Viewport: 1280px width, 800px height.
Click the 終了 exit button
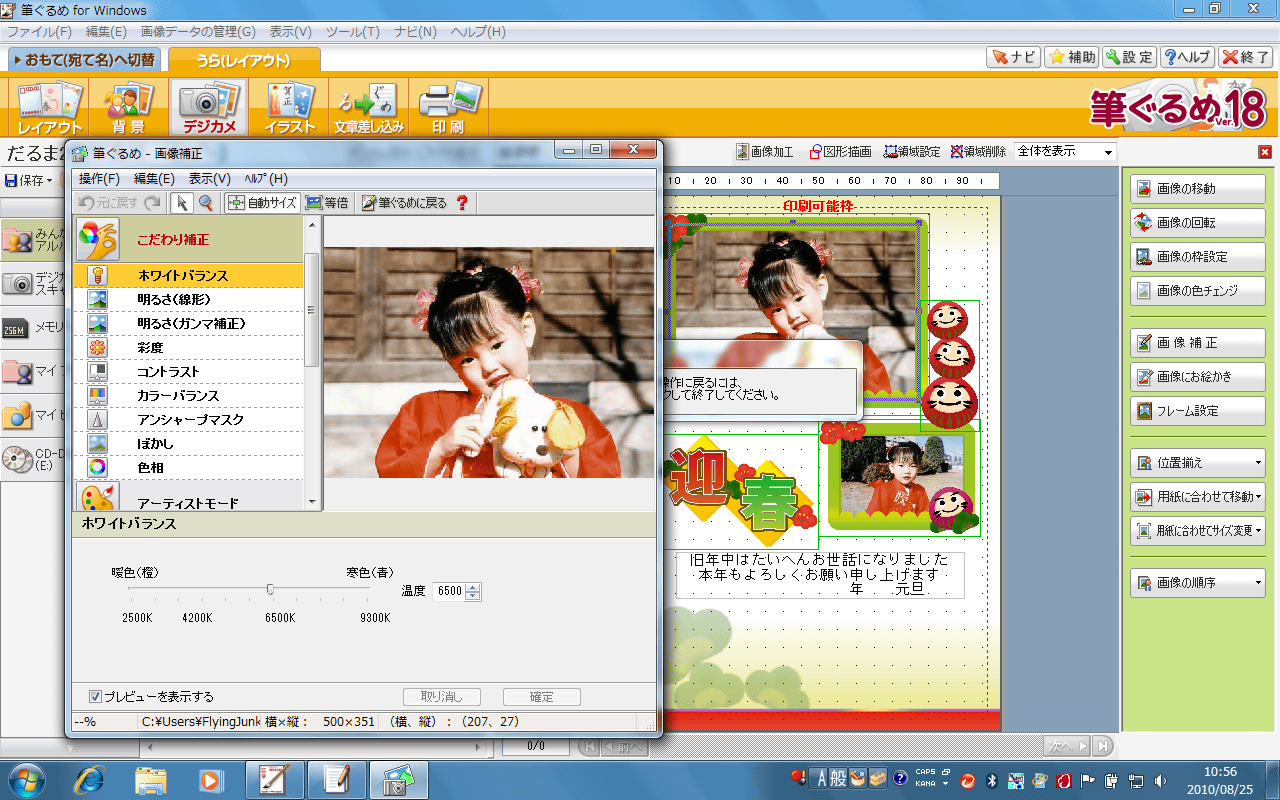(x=1246, y=58)
